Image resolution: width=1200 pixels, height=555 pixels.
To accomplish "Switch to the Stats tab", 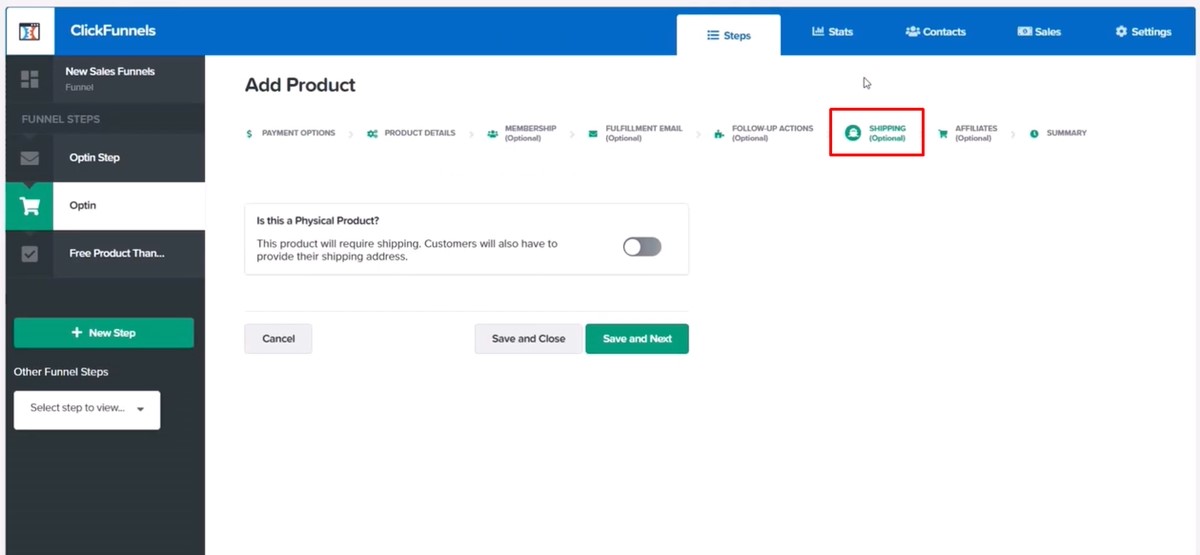I will pyautogui.click(x=832, y=32).
